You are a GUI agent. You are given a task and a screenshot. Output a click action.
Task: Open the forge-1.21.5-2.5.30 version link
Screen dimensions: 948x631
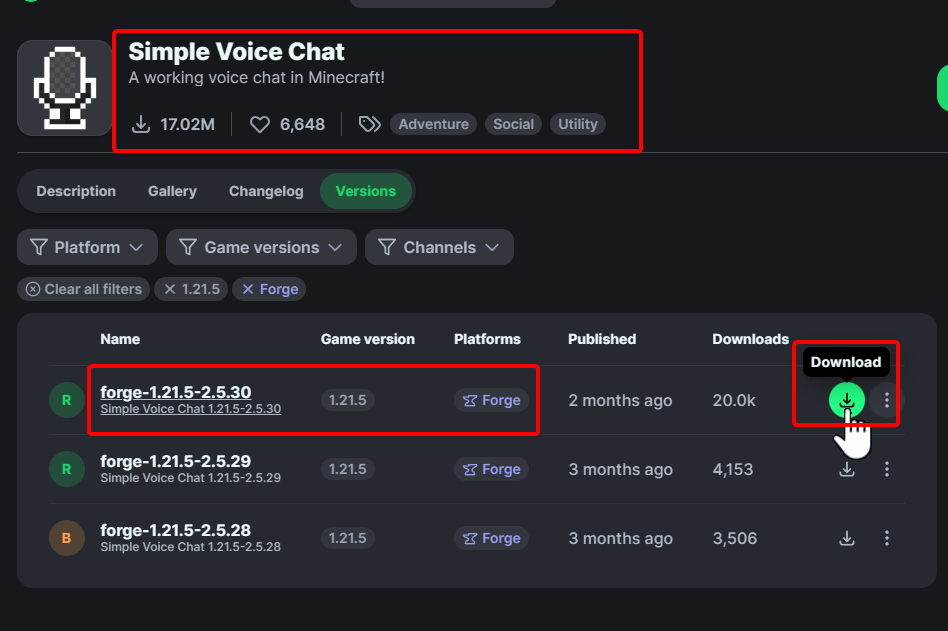coord(176,392)
